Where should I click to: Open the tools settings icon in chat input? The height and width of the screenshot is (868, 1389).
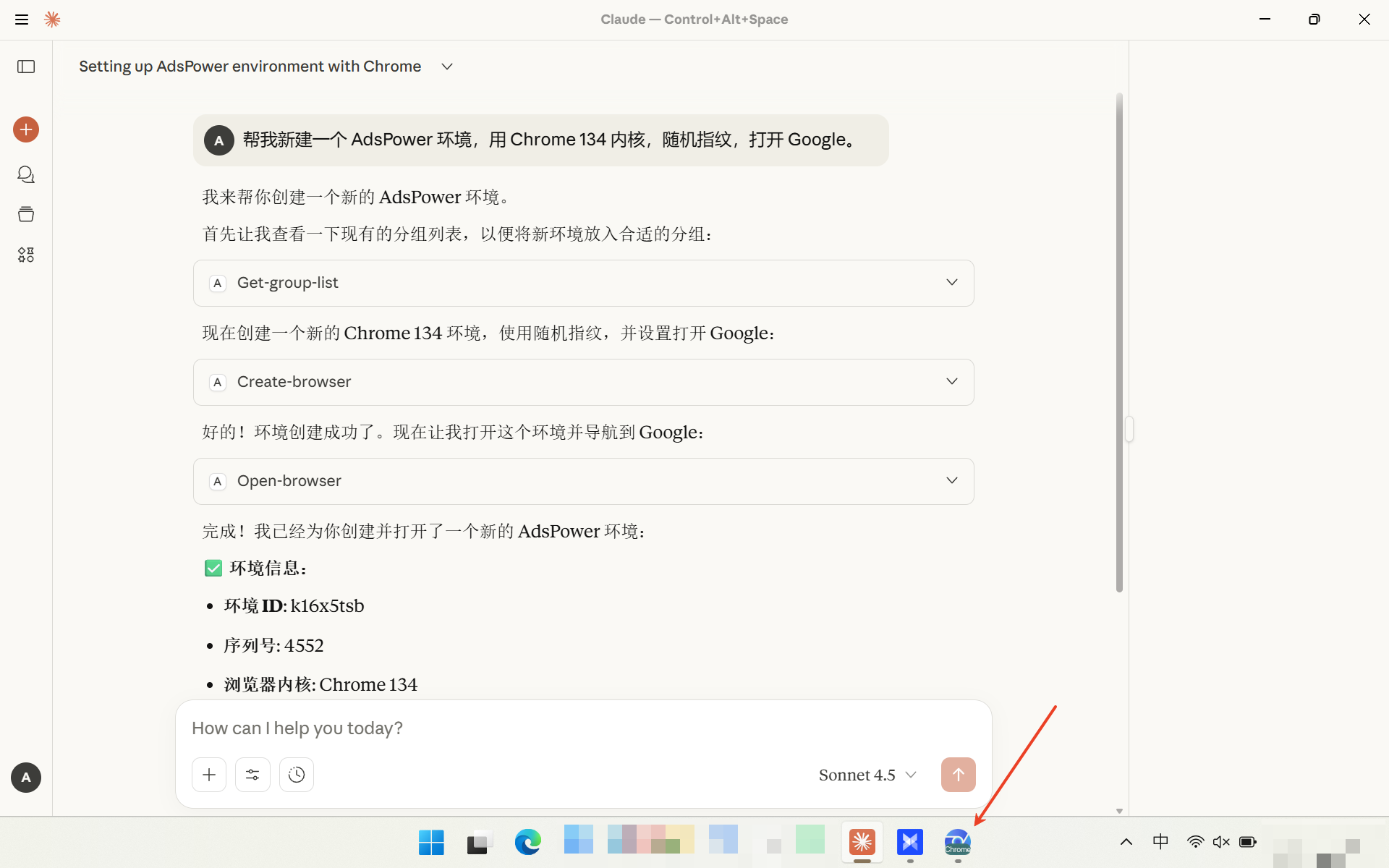tap(252, 774)
